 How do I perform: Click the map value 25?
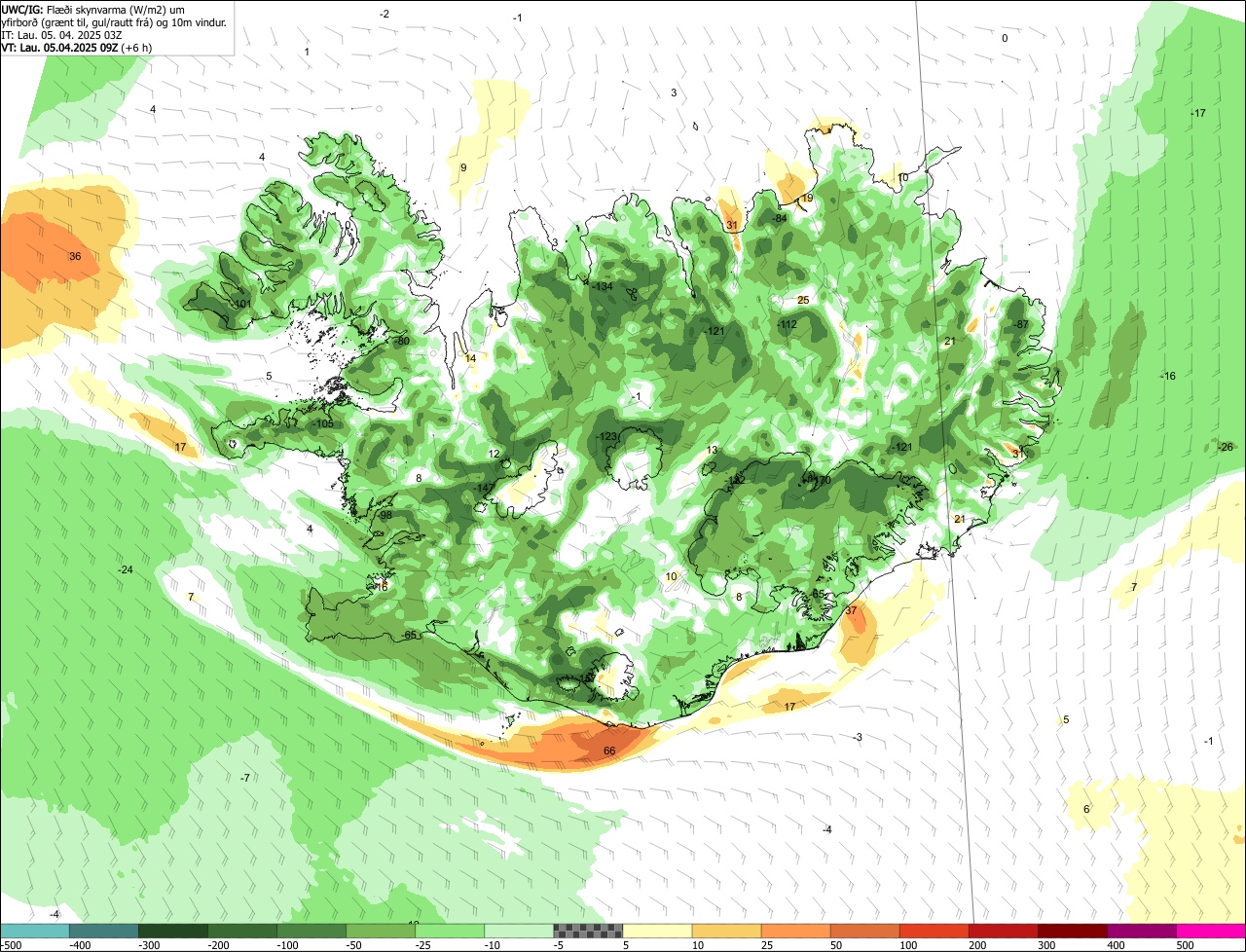coord(803,301)
